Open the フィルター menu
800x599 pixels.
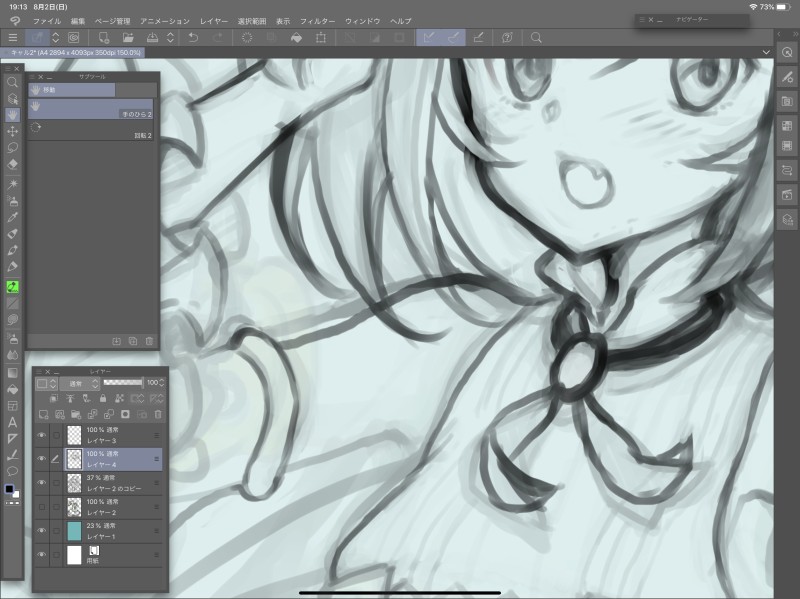[x=317, y=21]
